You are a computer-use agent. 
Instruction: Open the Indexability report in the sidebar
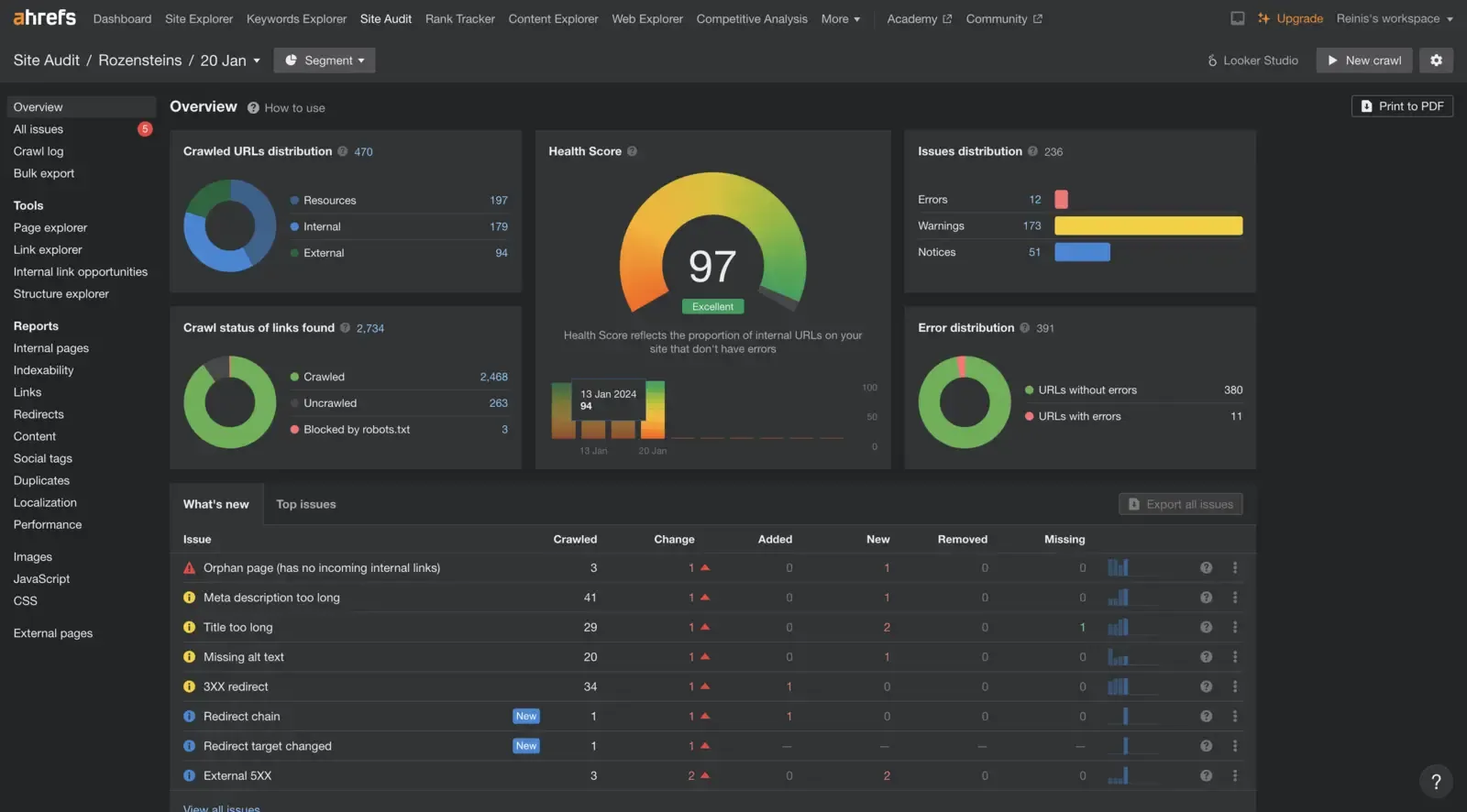(x=43, y=370)
